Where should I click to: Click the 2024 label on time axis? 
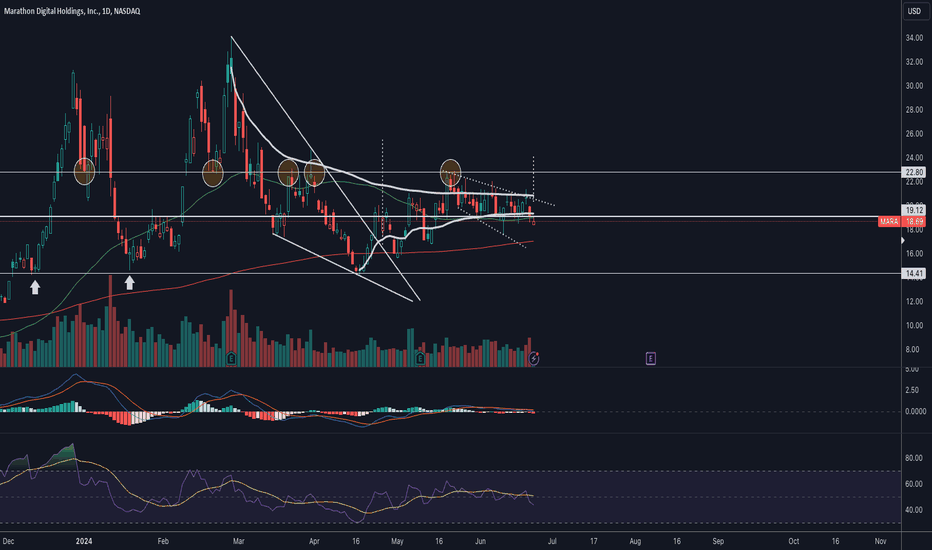(x=84, y=541)
